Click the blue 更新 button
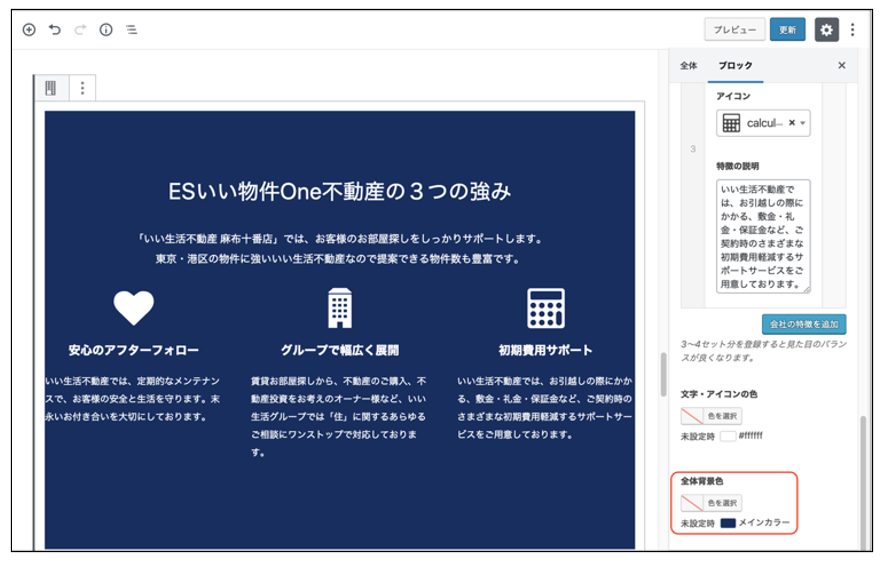The height and width of the screenshot is (567, 882). tap(787, 30)
